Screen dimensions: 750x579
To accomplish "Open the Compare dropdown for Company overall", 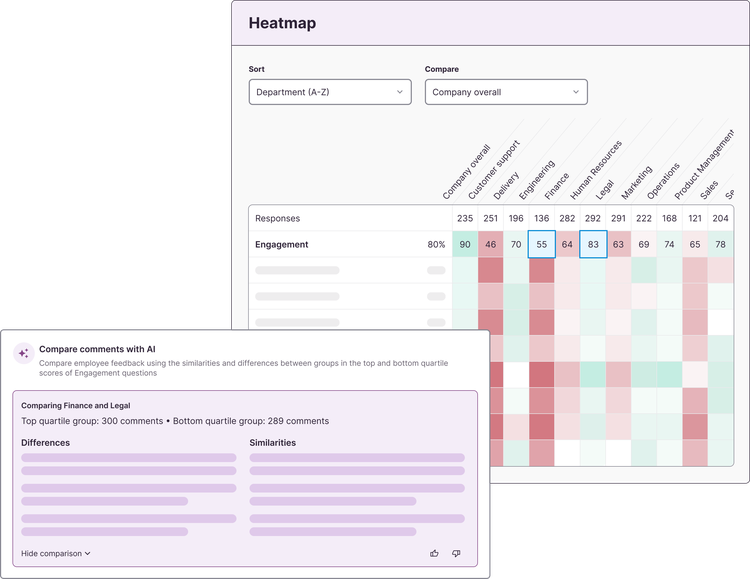I will pyautogui.click(x=506, y=92).
